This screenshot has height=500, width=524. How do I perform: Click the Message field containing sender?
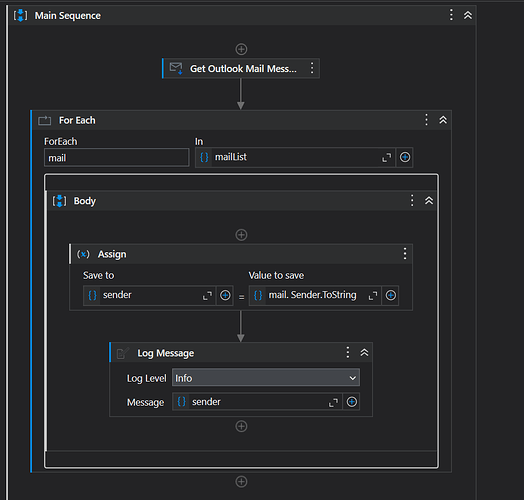[257, 402]
